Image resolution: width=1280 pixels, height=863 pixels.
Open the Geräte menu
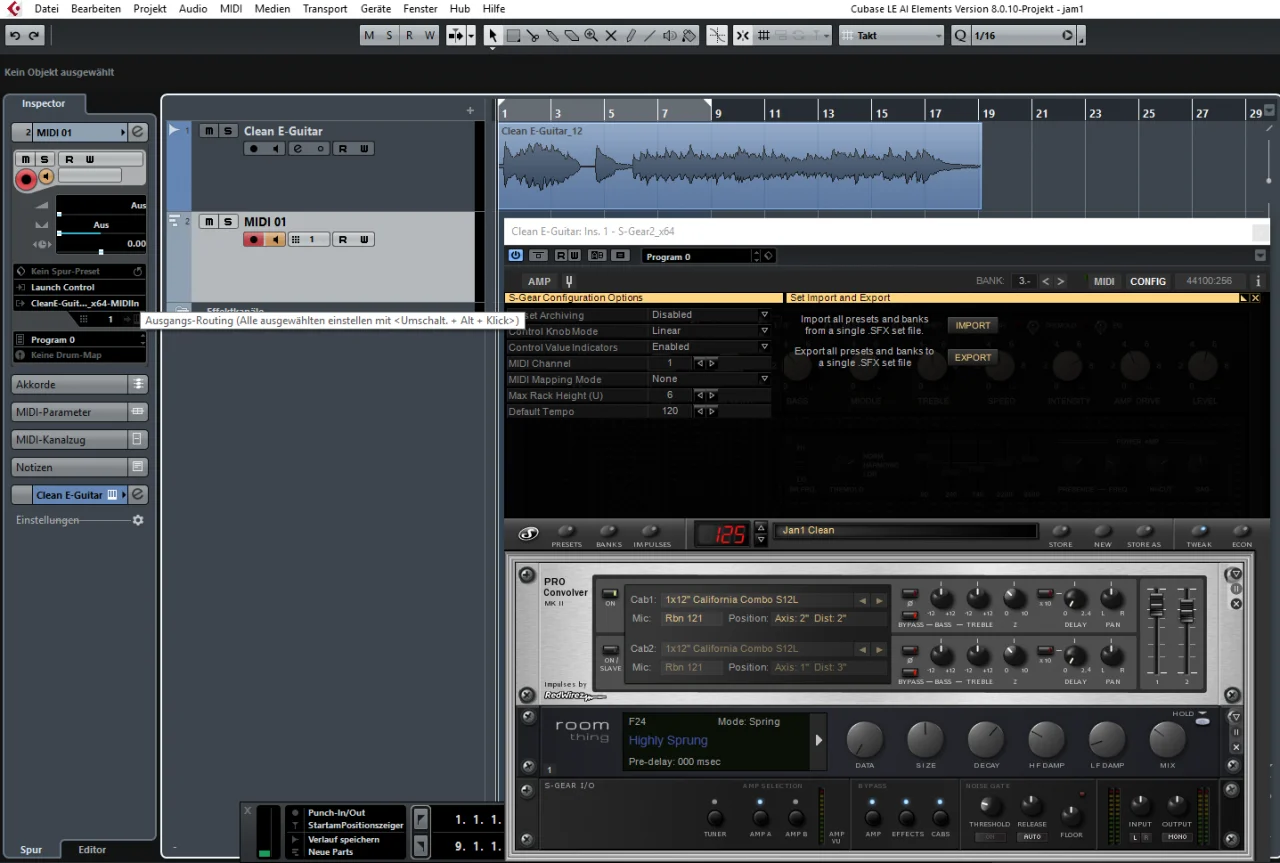376,8
